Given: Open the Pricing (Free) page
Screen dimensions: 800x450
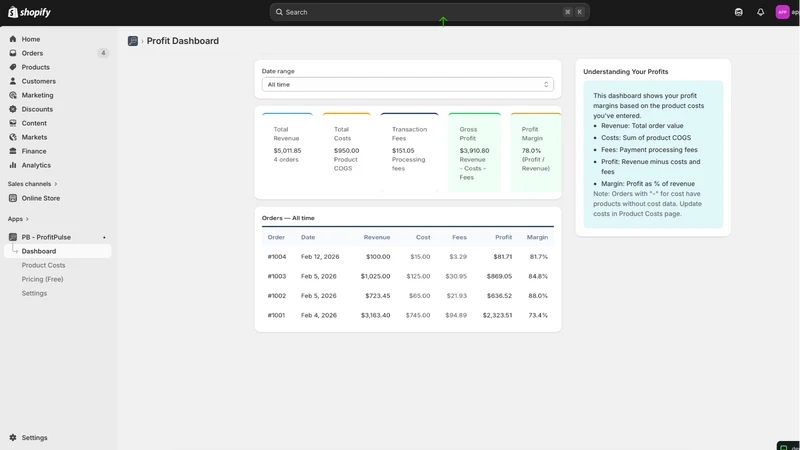Looking at the screenshot, I should 42,279.
